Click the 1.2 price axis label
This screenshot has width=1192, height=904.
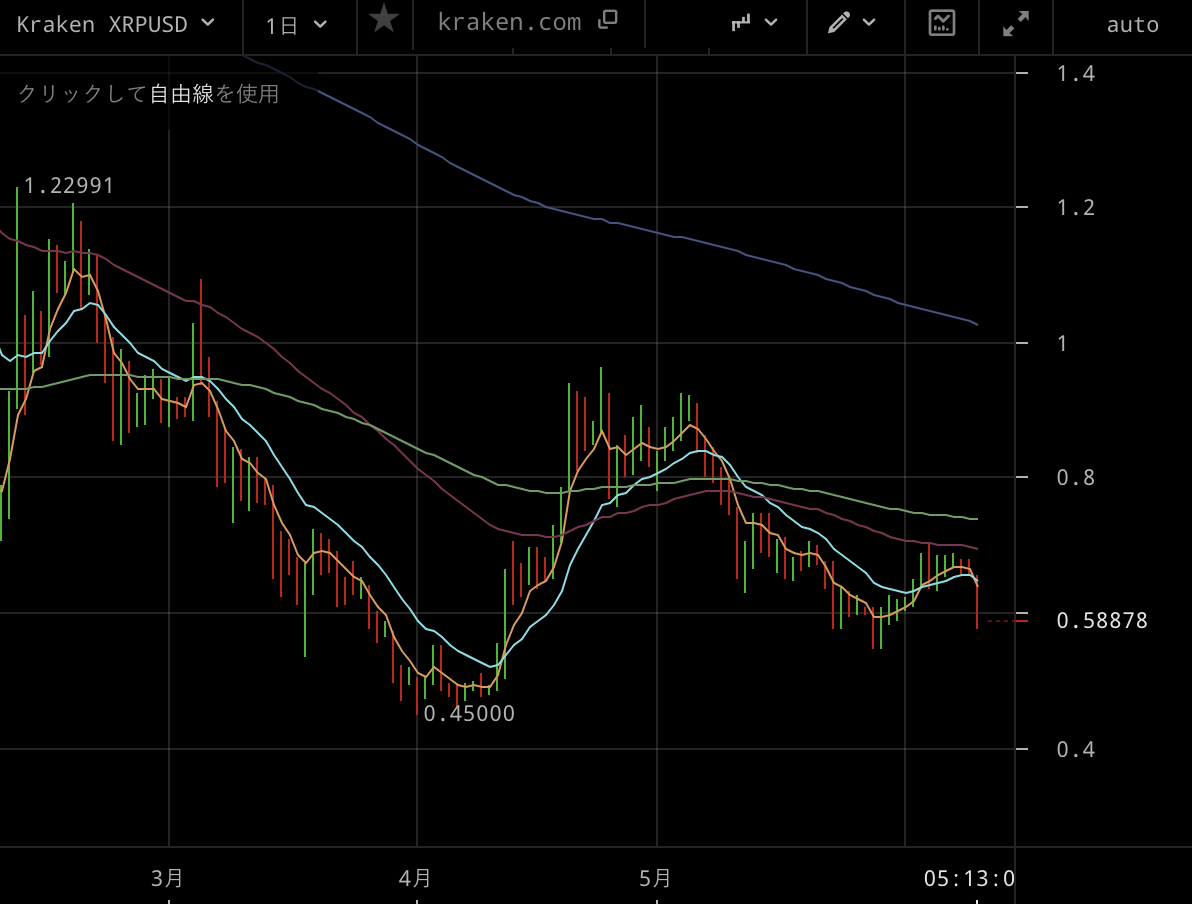click(1076, 207)
